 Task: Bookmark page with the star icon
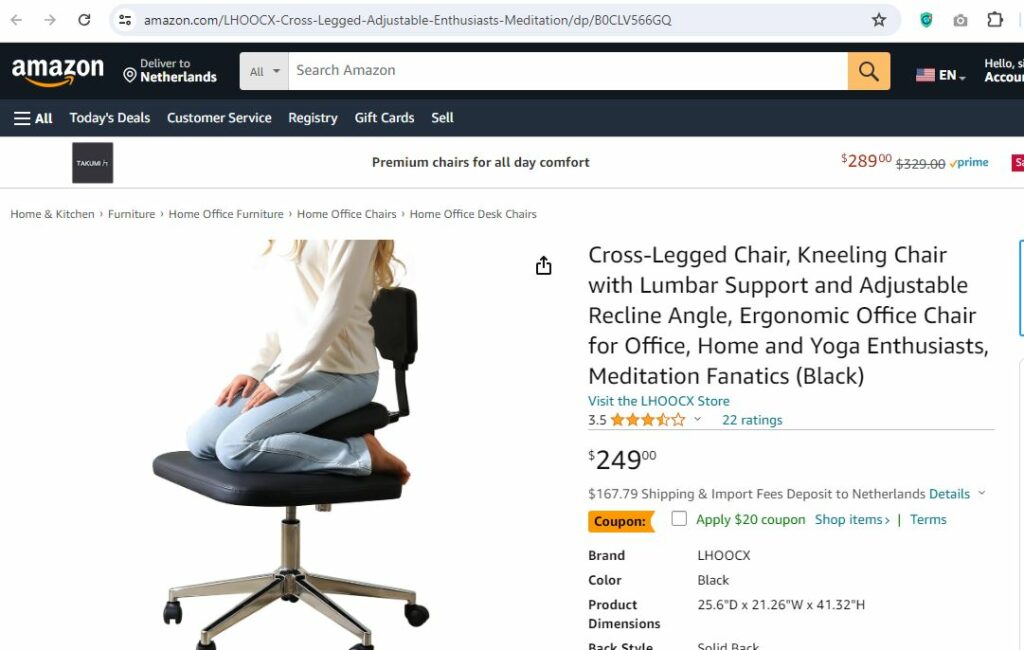[x=879, y=20]
